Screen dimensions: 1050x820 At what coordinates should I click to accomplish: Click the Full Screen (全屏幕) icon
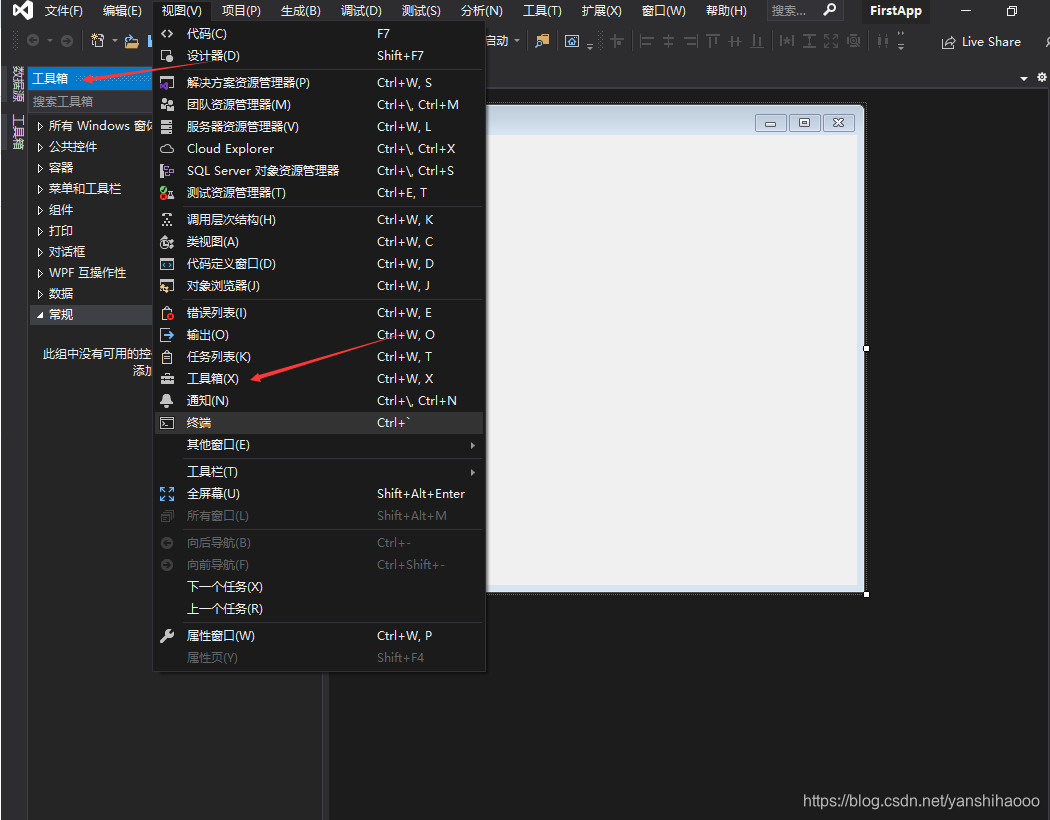coord(167,494)
